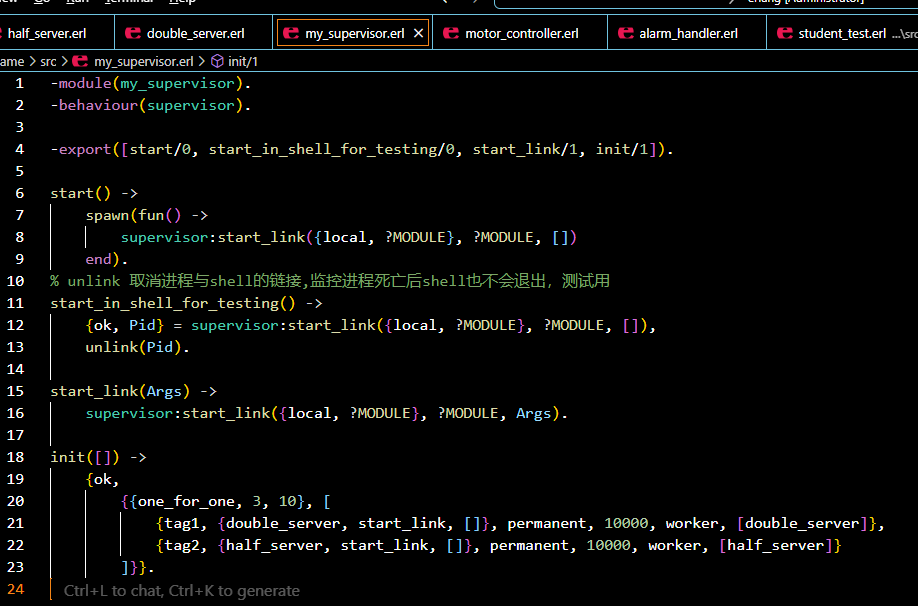Switch to the half_server.erl tab
This screenshot has width=918, height=606.
47,33
